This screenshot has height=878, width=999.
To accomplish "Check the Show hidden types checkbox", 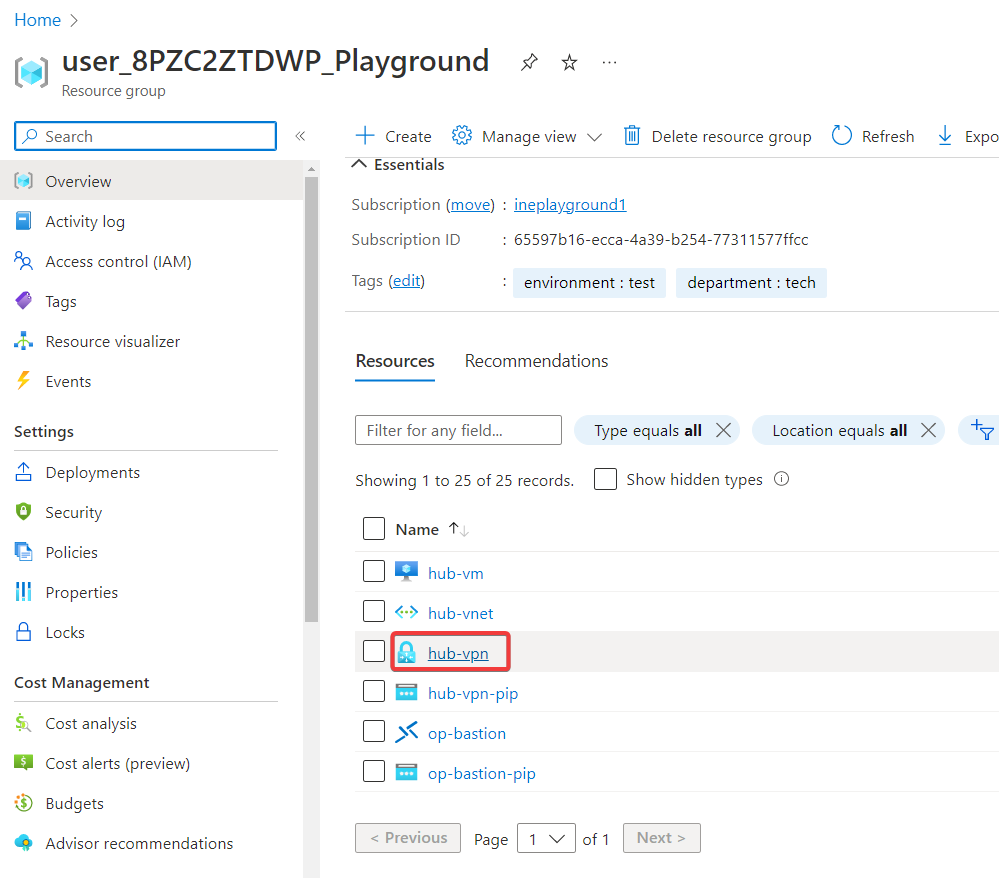I will pos(605,480).
